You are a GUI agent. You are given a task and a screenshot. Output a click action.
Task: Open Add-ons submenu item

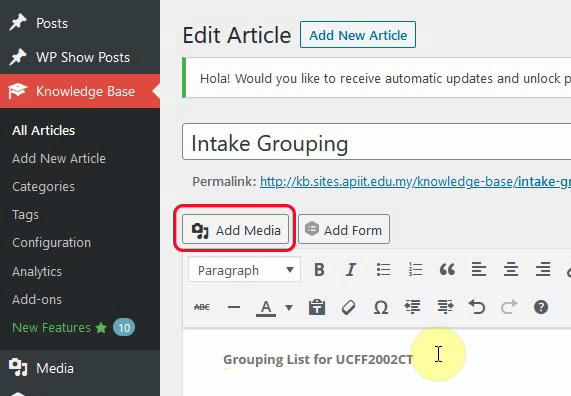pyautogui.click(x=37, y=299)
